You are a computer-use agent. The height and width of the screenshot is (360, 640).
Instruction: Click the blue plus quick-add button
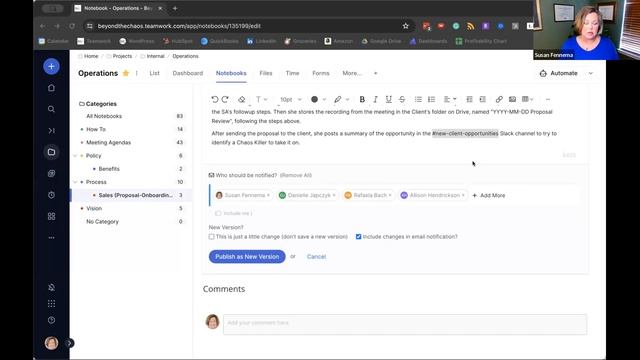pyautogui.click(x=51, y=67)
